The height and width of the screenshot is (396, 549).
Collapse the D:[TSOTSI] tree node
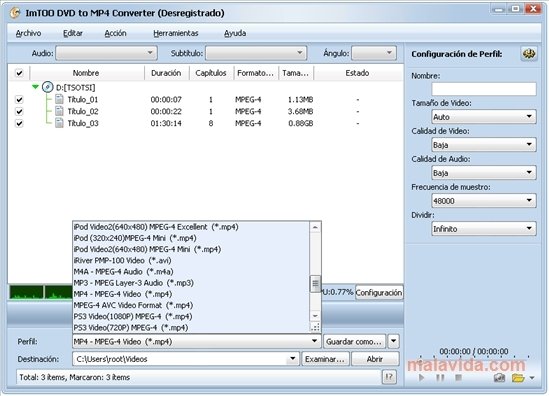[35, 86]
